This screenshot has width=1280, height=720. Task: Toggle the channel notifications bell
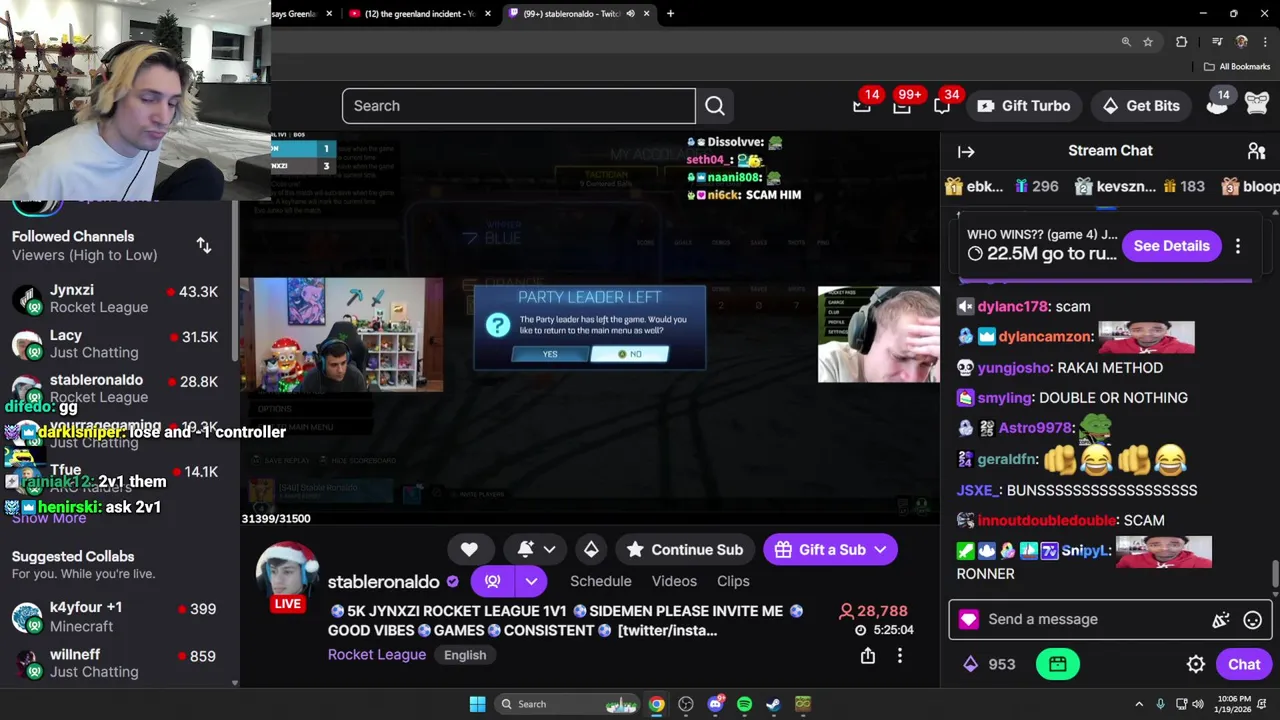[x=526, y=549]
